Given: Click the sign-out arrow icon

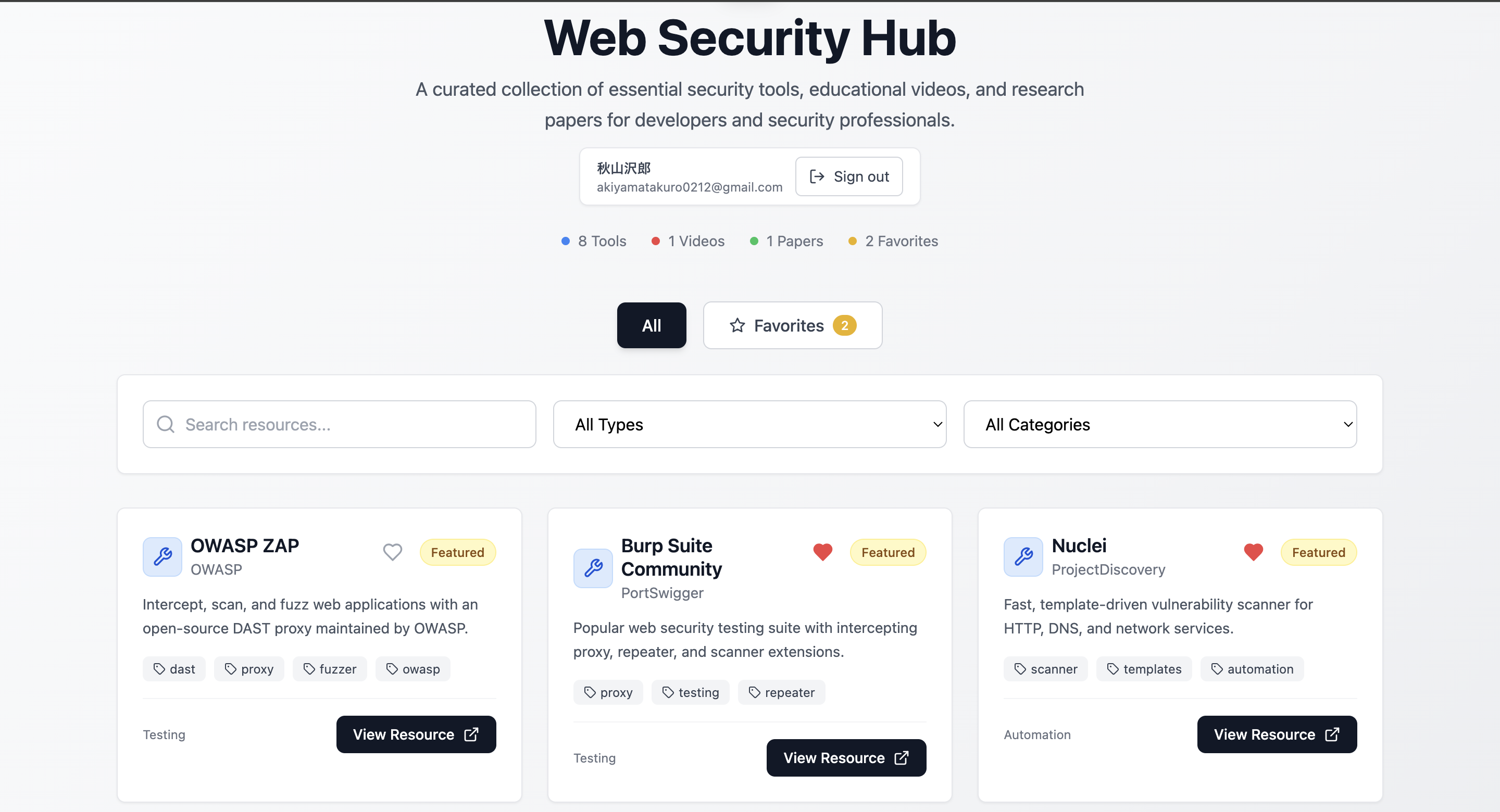Looking at the screenshot, I should [x=816, y=176].
